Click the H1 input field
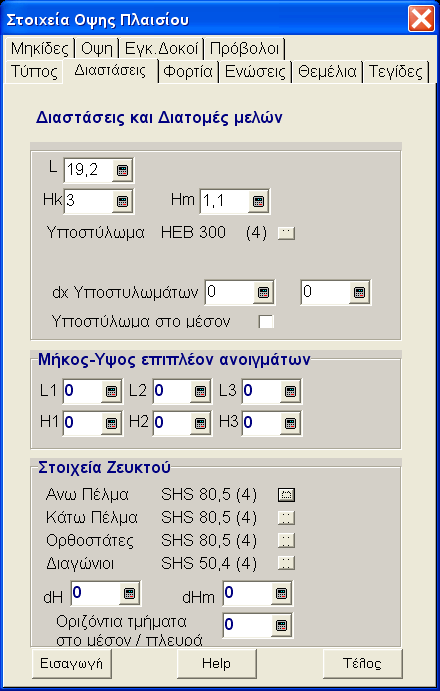The width and height of the screenshot is (440, 691). tap(82, 424)
